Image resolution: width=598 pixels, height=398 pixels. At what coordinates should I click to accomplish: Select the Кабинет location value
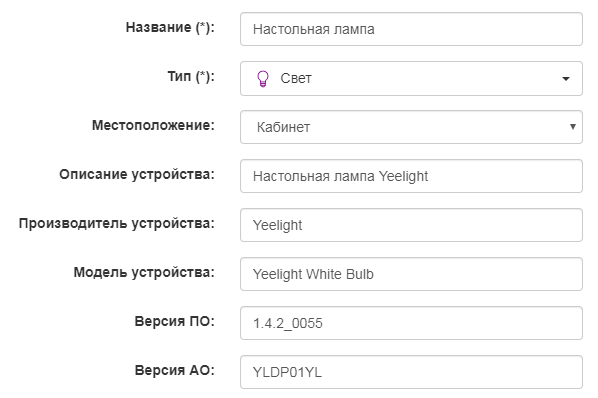[283, 127]
